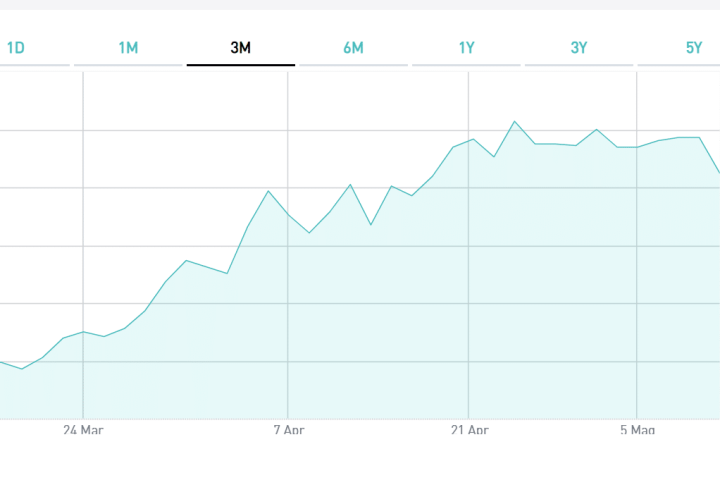This screenshot has width=720, height=480.
Task: Click the highest peak of the chart line
Action: coord(515,121)
